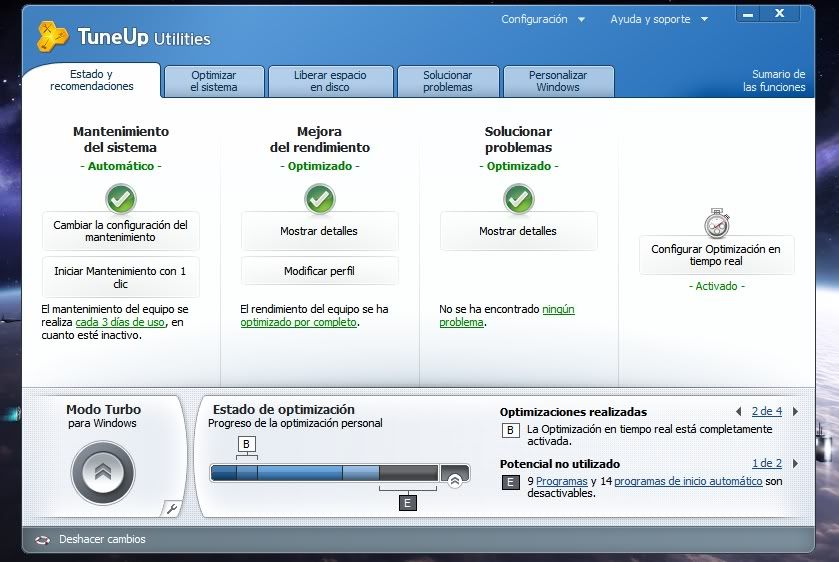Click the dark unused section of progress bar
Image resolution: width=839 pixels, height=562 pixels.
pos(409,473)
